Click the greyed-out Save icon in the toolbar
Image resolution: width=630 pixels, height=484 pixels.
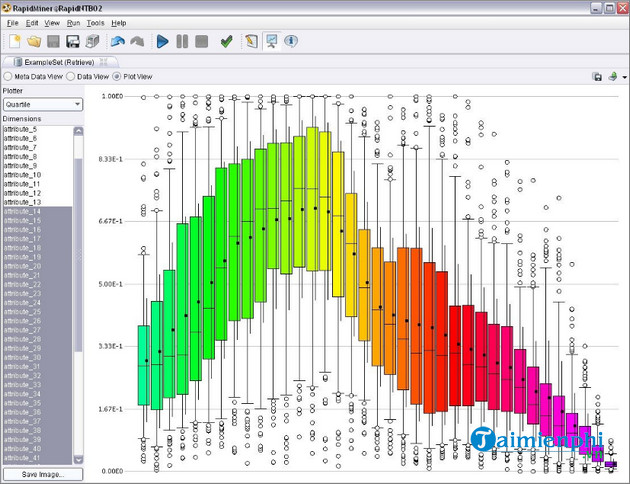click(53, 41)
